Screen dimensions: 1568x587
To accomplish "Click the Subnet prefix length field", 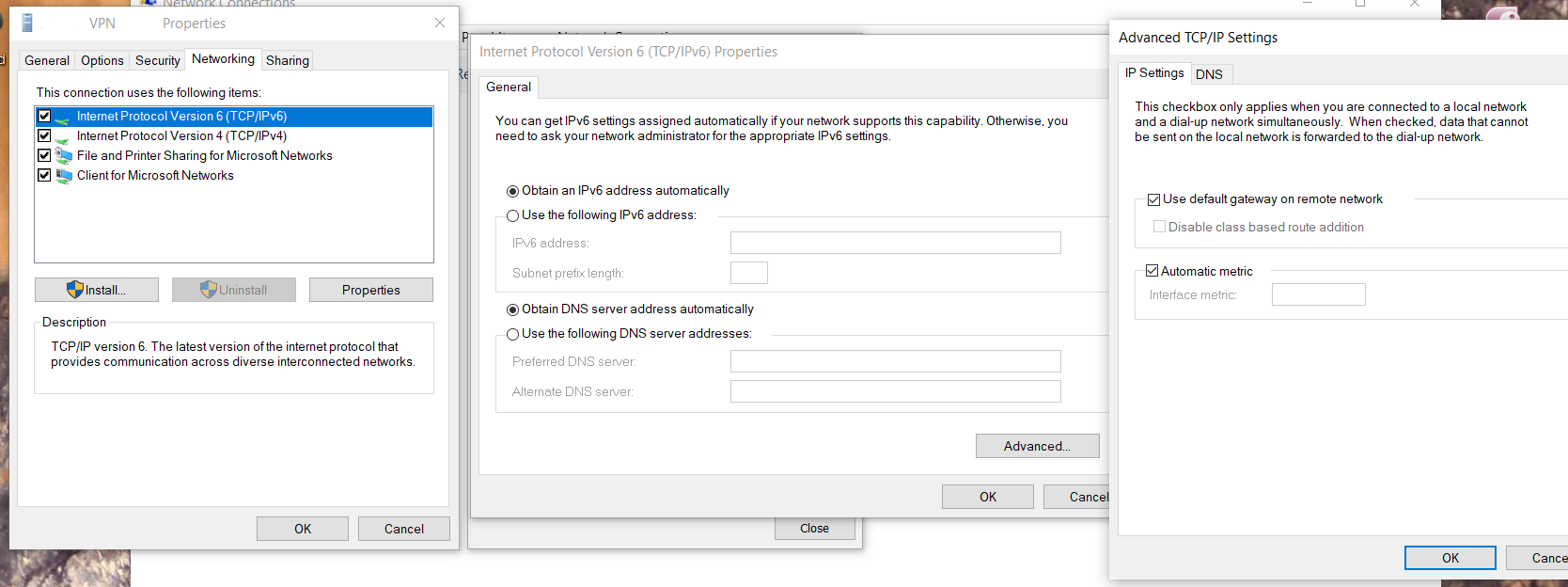I will click(x=749, y=273).
